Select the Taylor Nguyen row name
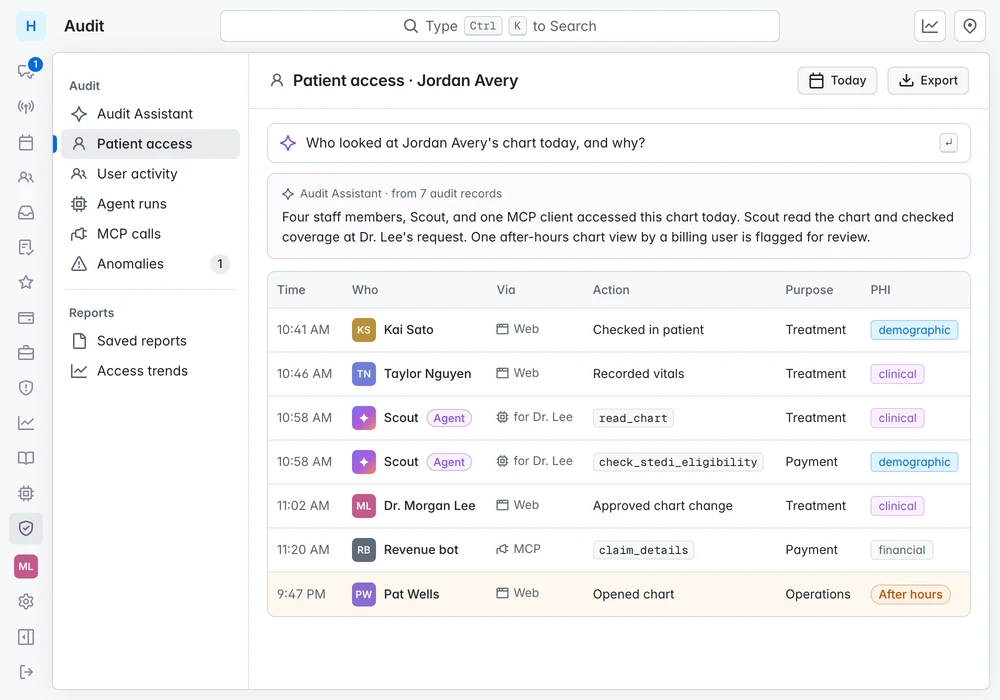Viewport: 1000px width, 700px height. pyautogui.click(x=427, y=374)
